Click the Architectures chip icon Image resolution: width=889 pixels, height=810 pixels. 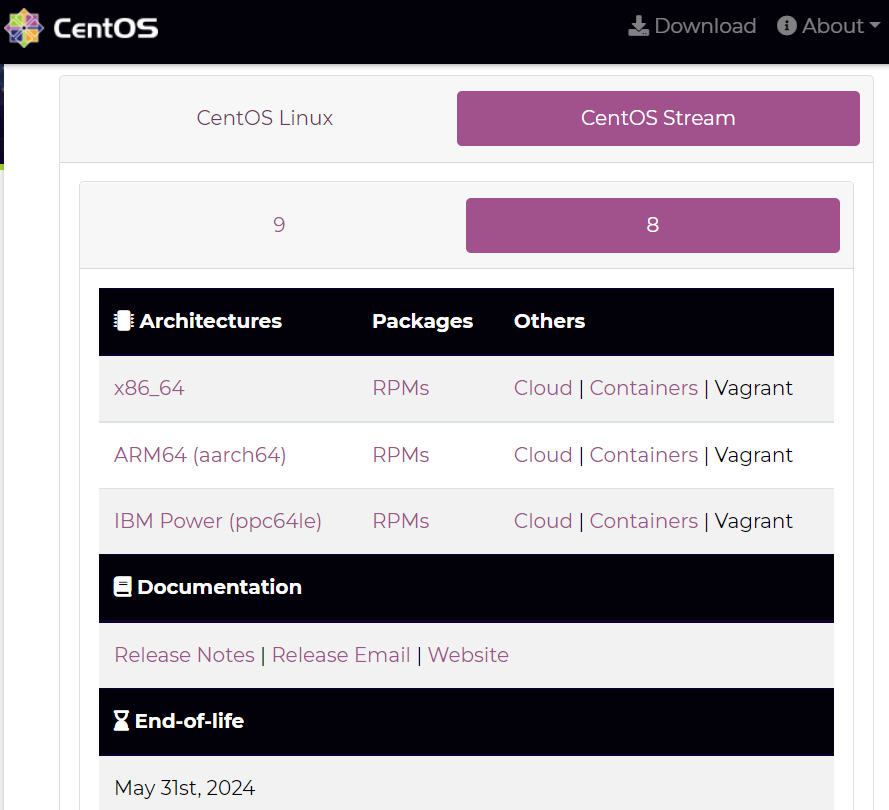(124, 321)
